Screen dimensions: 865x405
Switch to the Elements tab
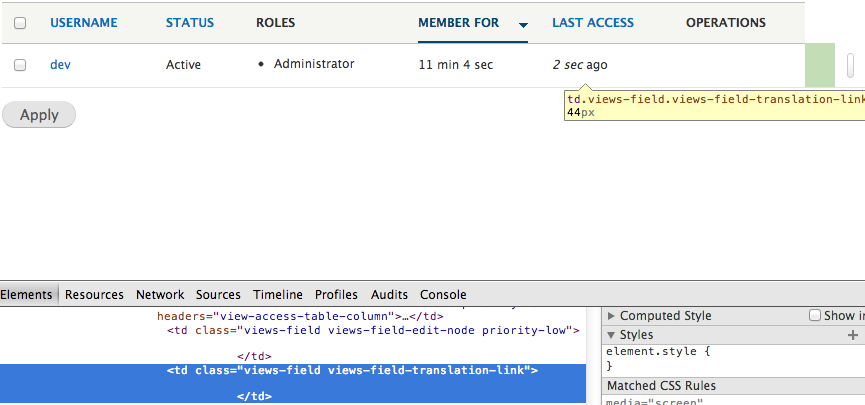[x=26, y=294]
